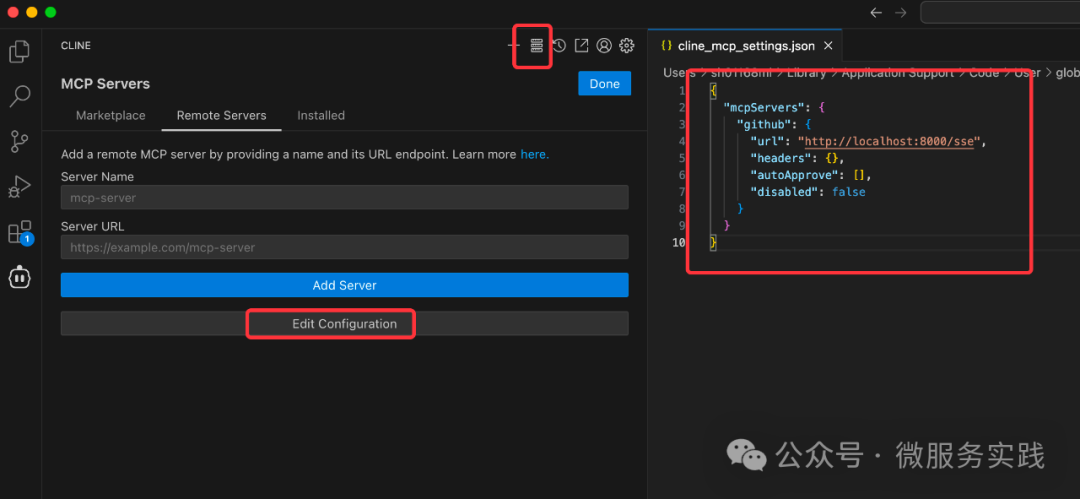This screenshot has height=499, width=1080.
Task: Focus the Server URL input field
Action: pos(344,247)
